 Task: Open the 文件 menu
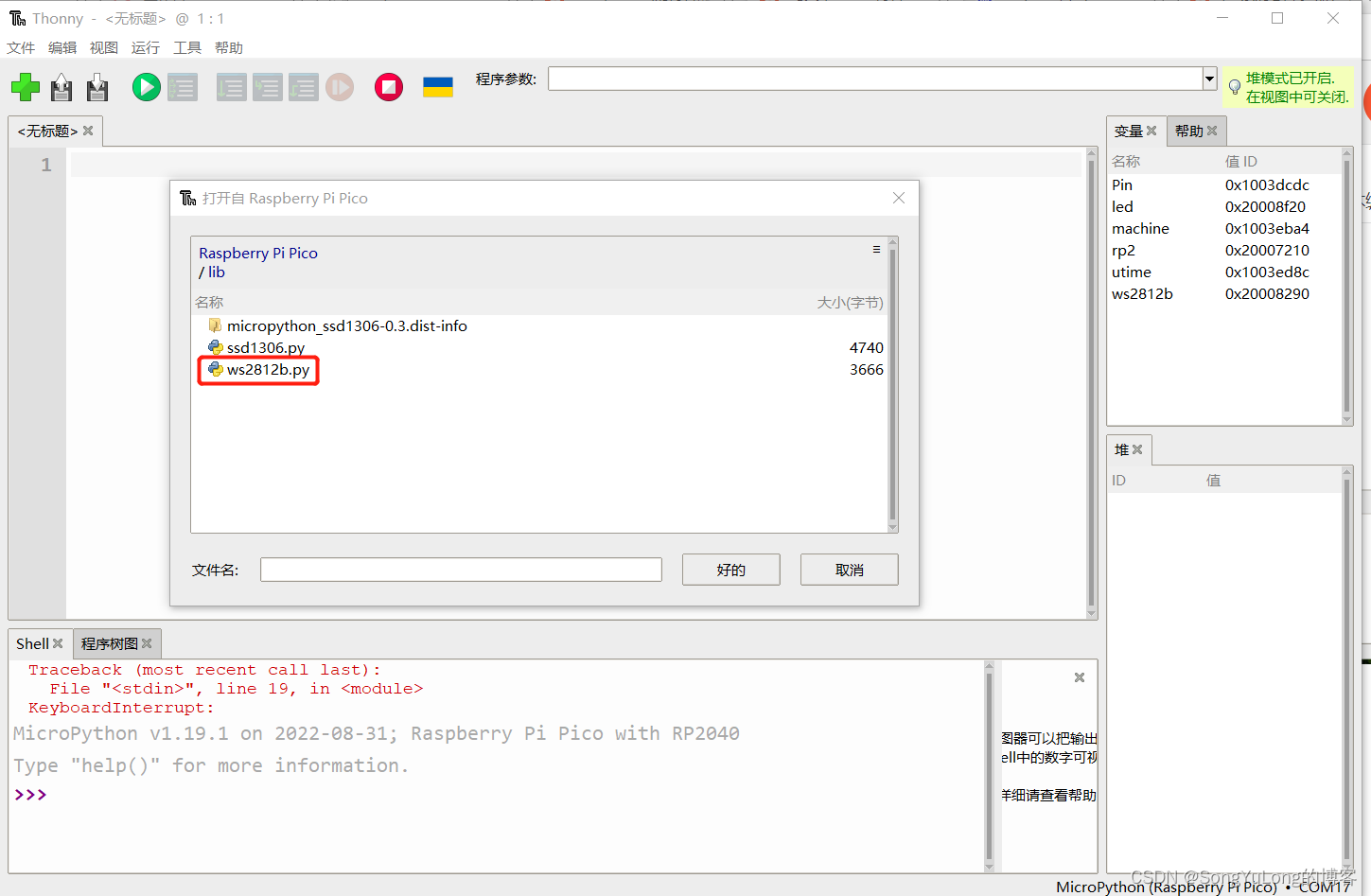click(21, 47)
